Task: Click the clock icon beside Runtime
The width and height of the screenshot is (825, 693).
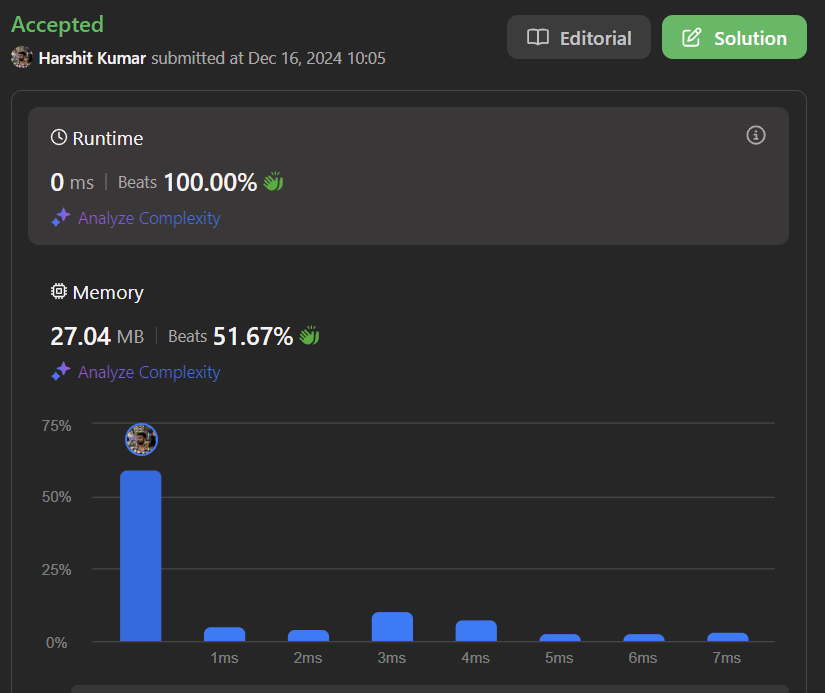Action: click(x=59, y=138)
